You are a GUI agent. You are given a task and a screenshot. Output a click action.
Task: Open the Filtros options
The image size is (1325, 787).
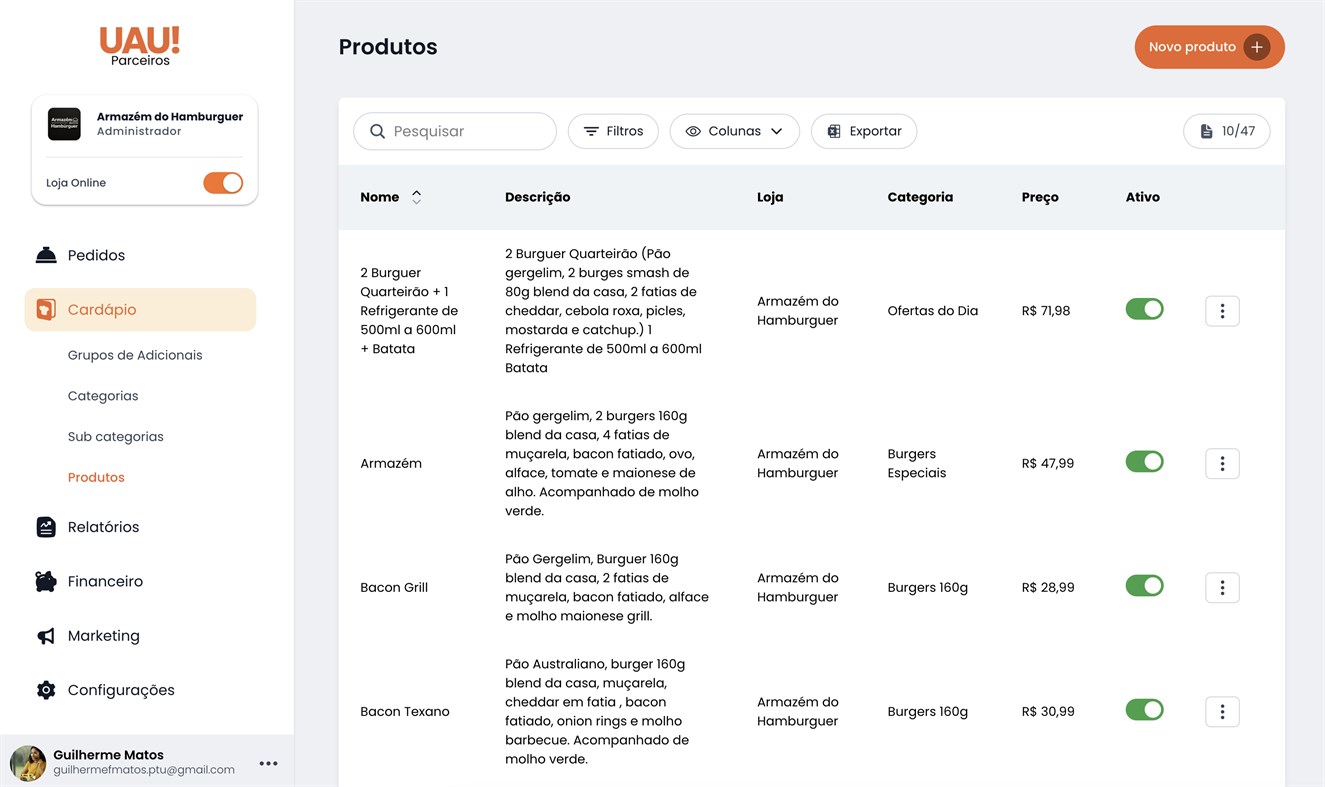pos(614,131)
